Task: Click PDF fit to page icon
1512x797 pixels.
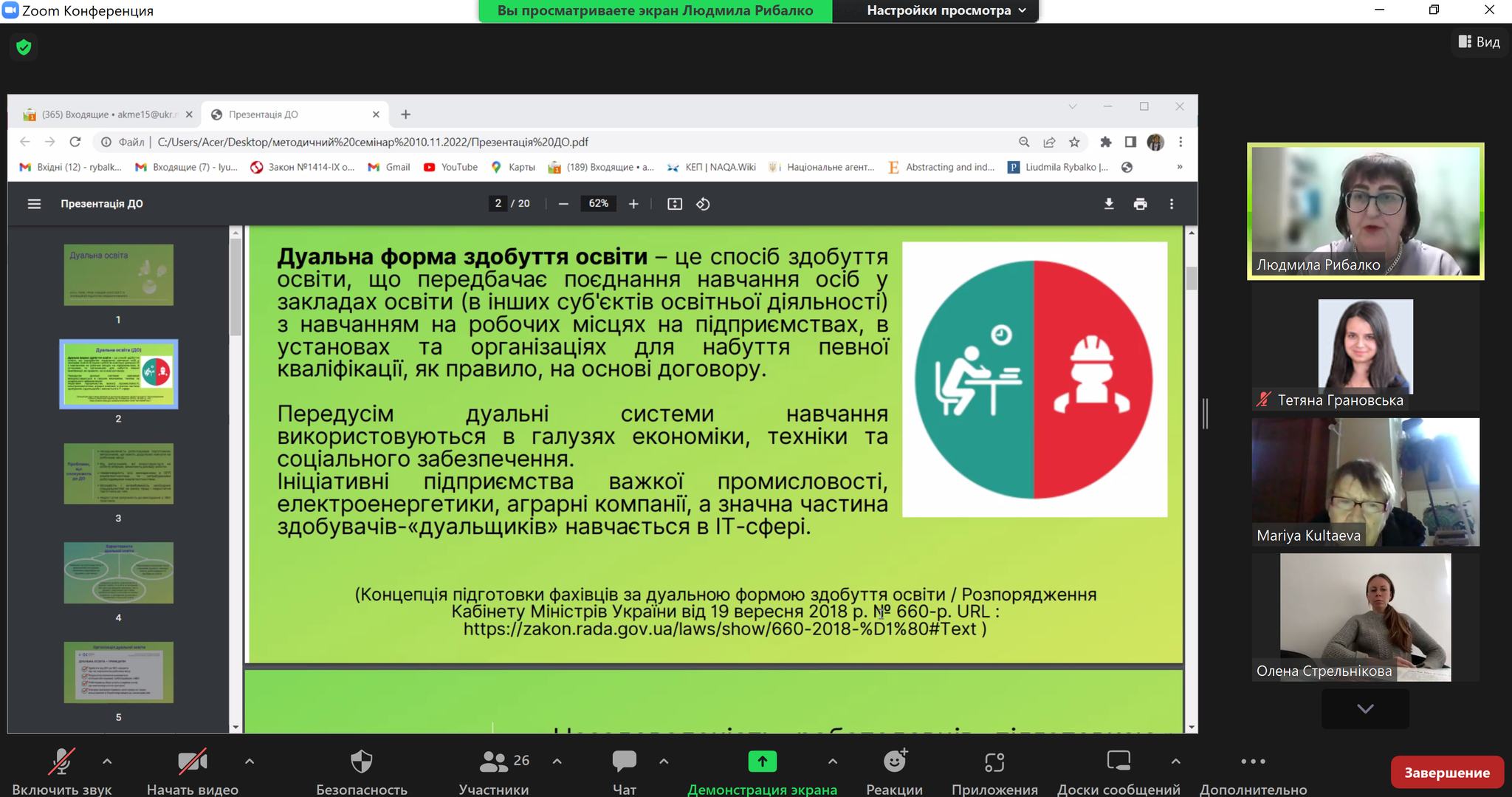Action: [675, 204]
